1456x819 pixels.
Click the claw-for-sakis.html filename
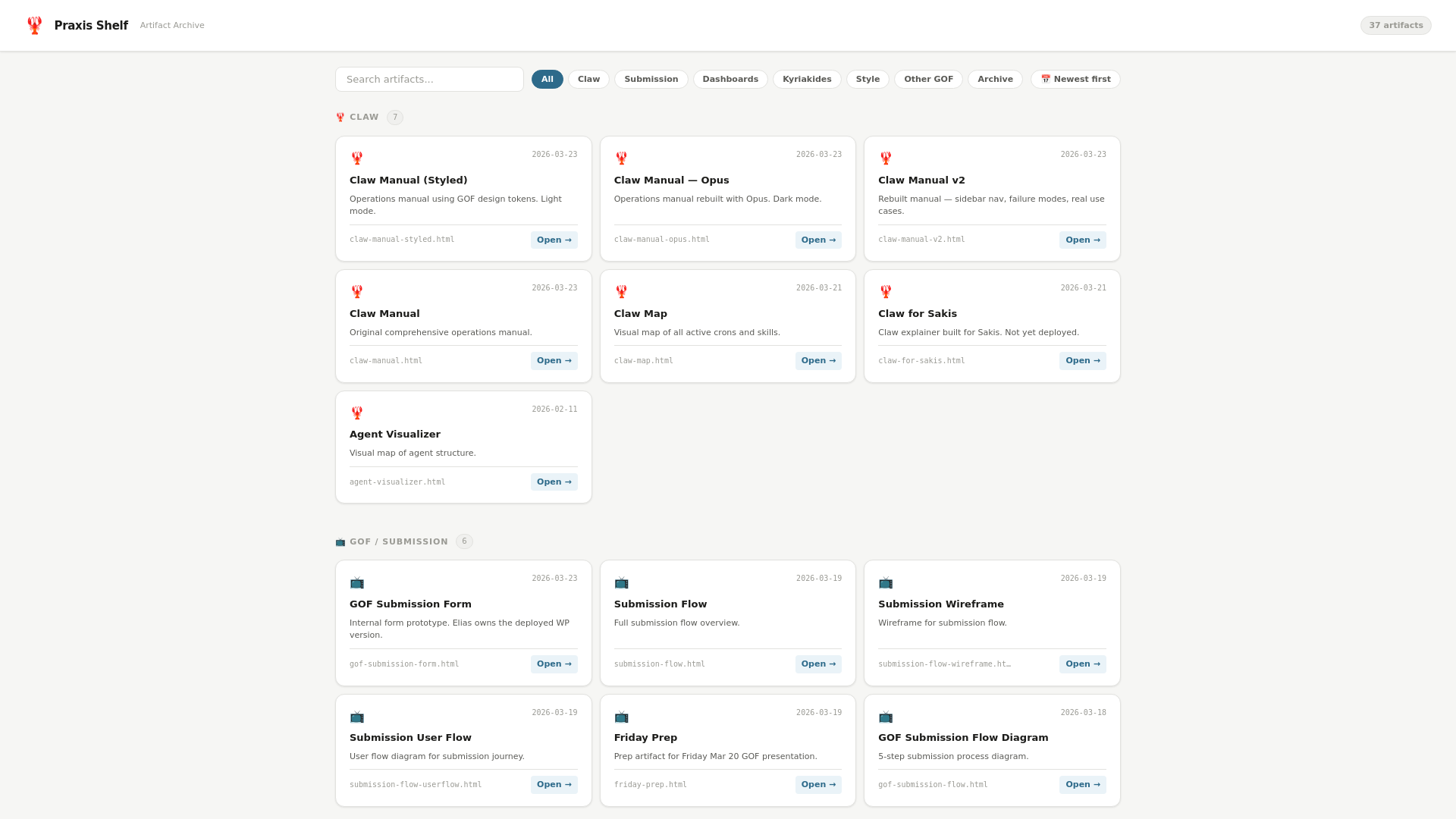[921, 361]
